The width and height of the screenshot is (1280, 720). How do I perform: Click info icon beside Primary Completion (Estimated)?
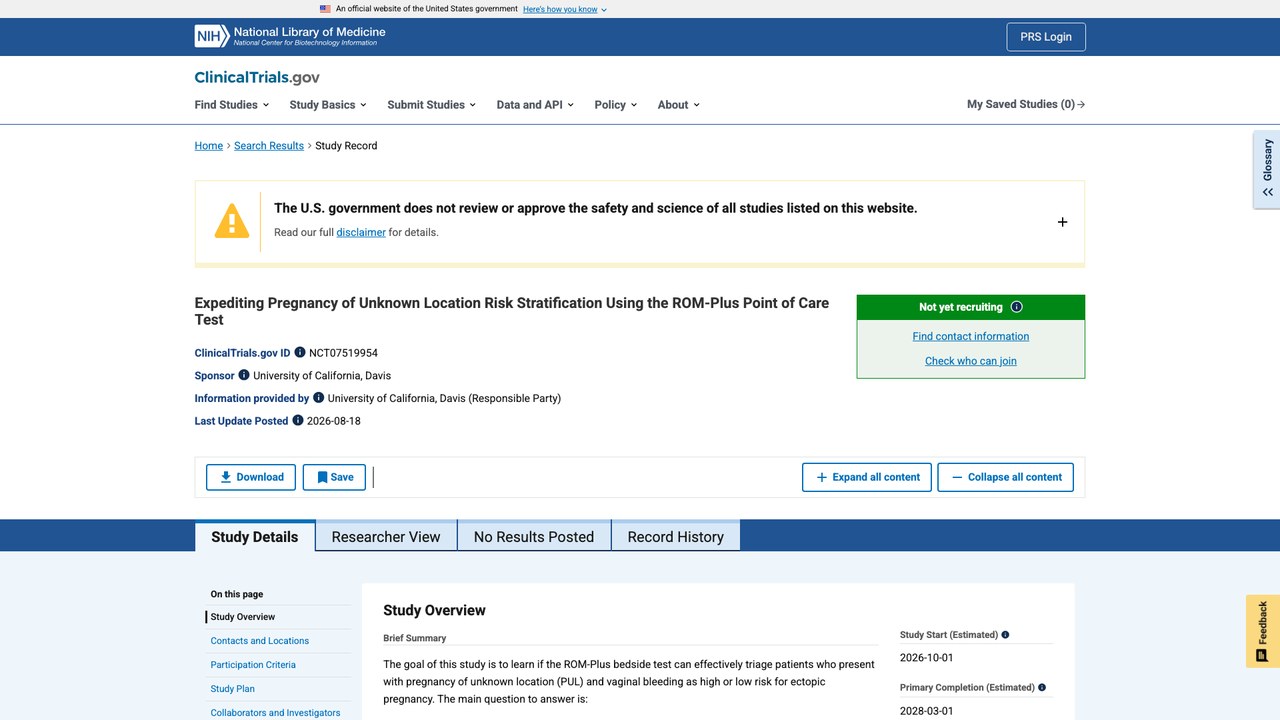pos(1042,688)
